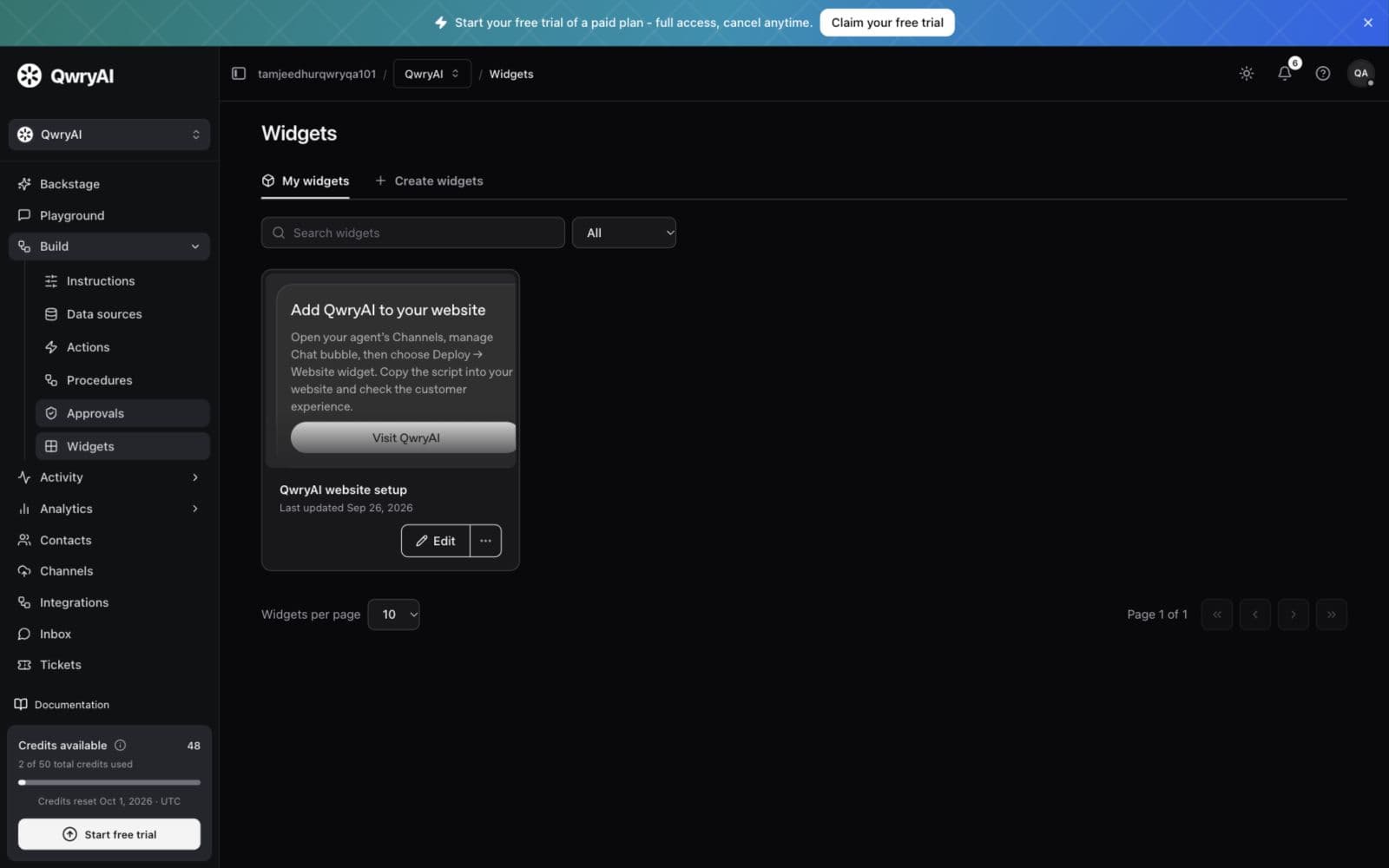Click the Start free trial button
This screenshot has height=868, width=1389.
point(109,834)
